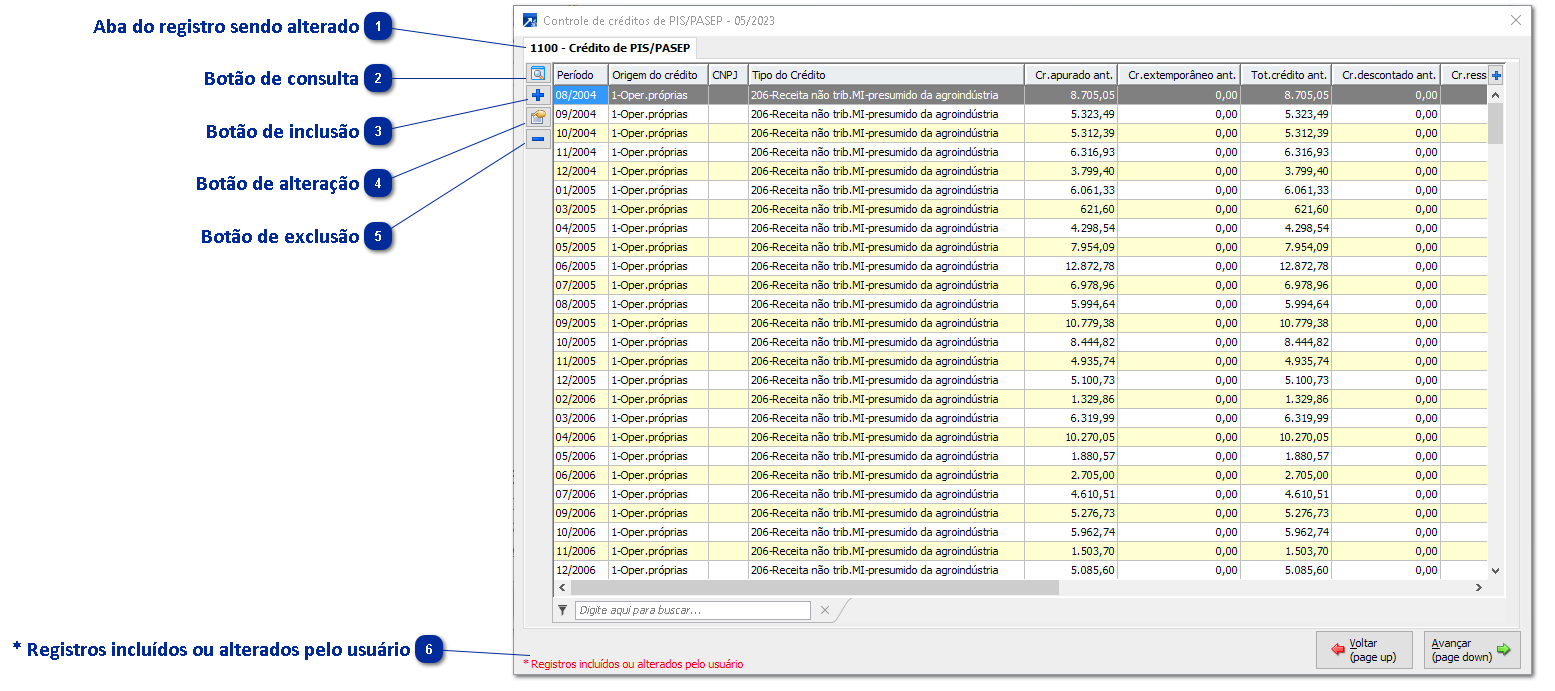Select the row with período 03/2006
Image resolution: width=1555 pixels, height=691 pixels.
point(1020,418)
